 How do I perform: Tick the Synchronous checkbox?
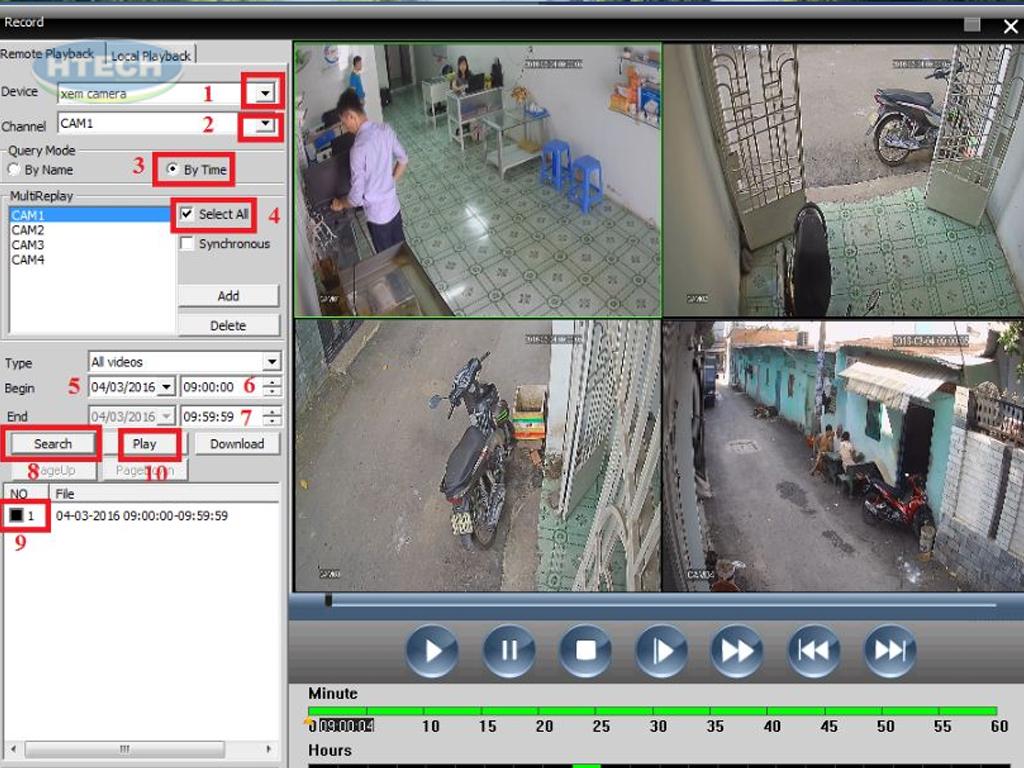point(187,244)
